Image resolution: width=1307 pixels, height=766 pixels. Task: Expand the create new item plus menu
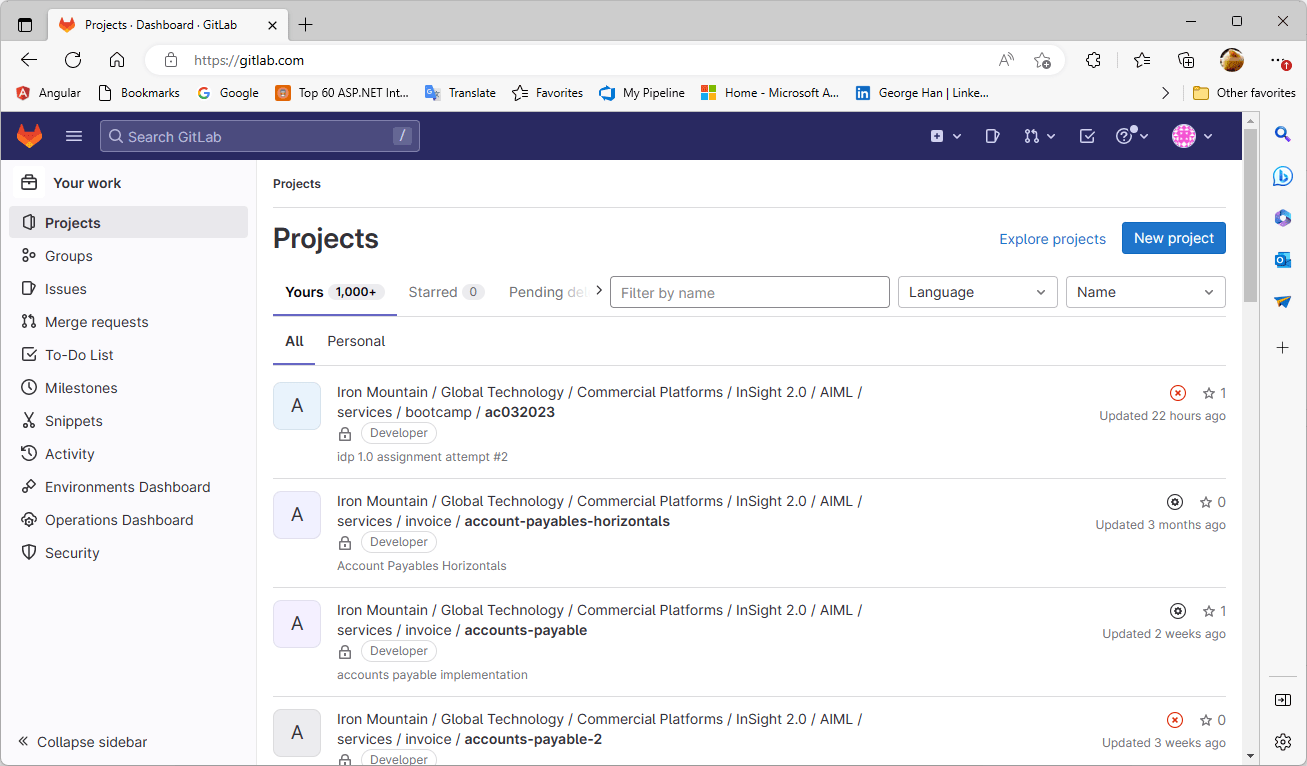tap(944, 135)
